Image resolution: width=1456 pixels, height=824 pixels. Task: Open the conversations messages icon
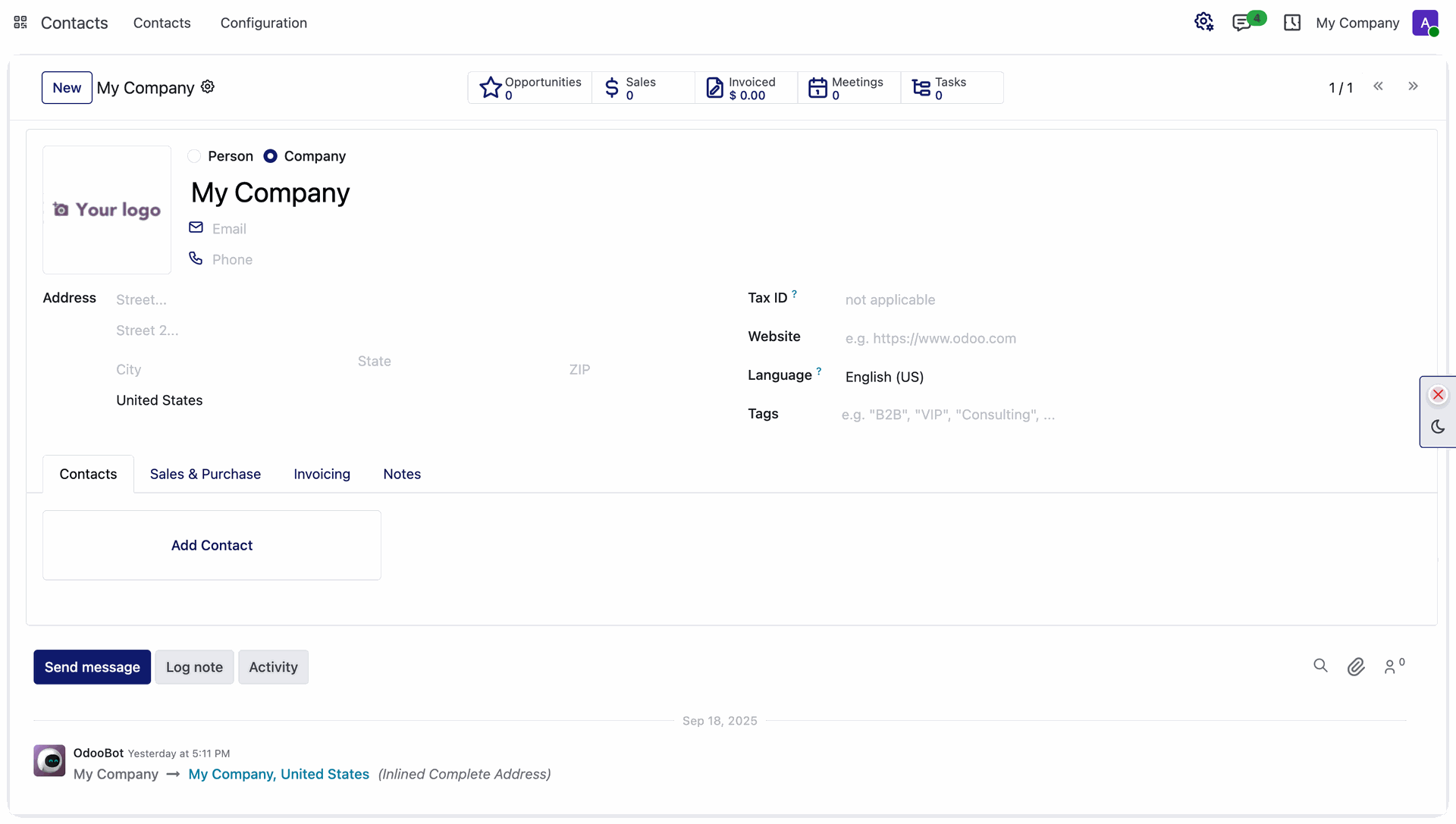[x=1241, y=23]
